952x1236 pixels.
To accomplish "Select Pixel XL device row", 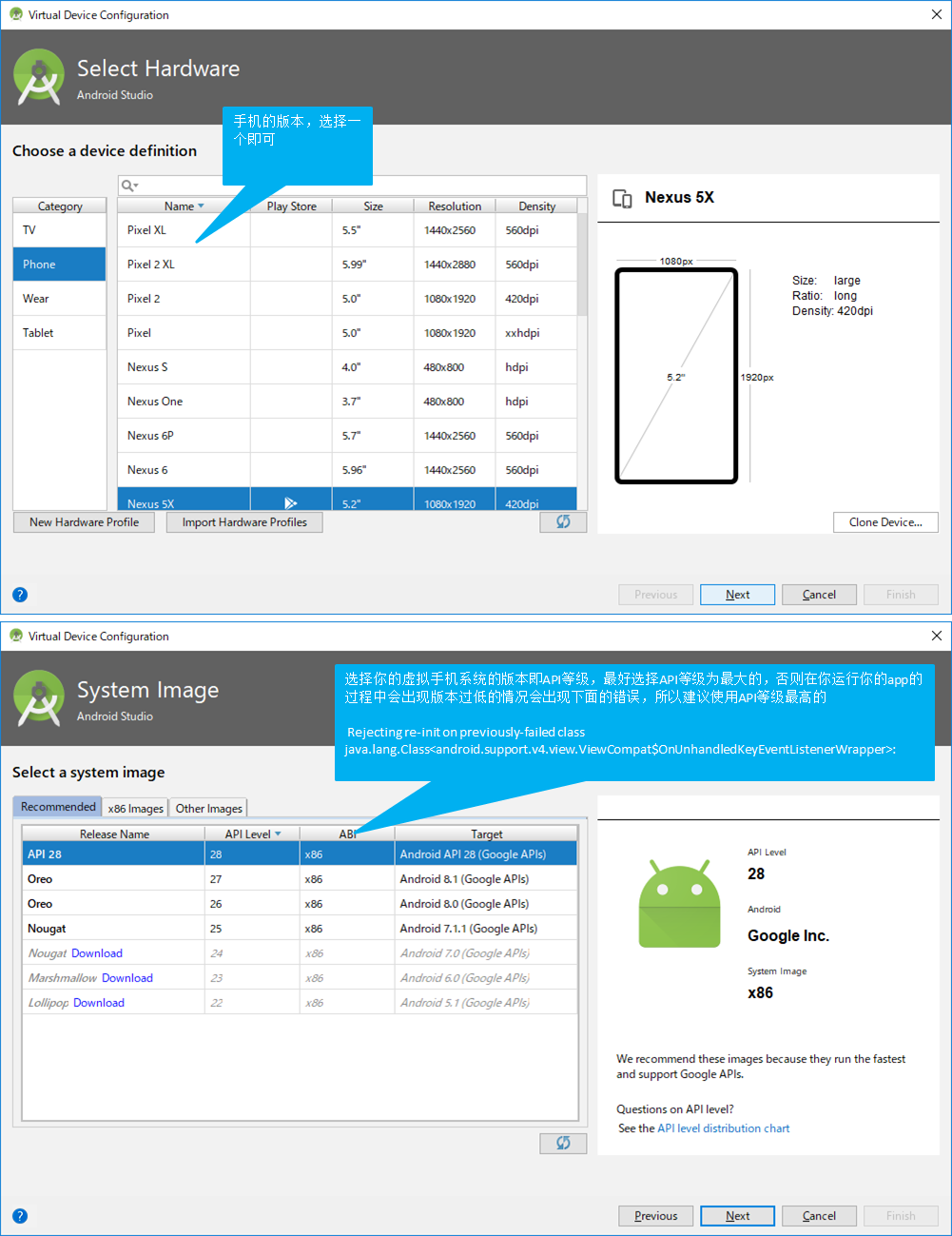I will pos(347,230).
